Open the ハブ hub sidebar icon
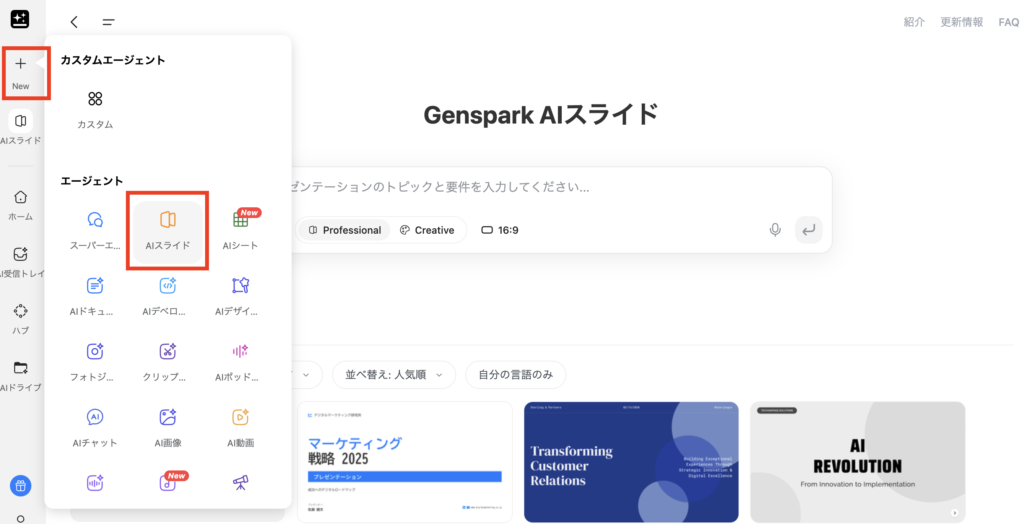1024x524 pixels. tap(20, 317)
